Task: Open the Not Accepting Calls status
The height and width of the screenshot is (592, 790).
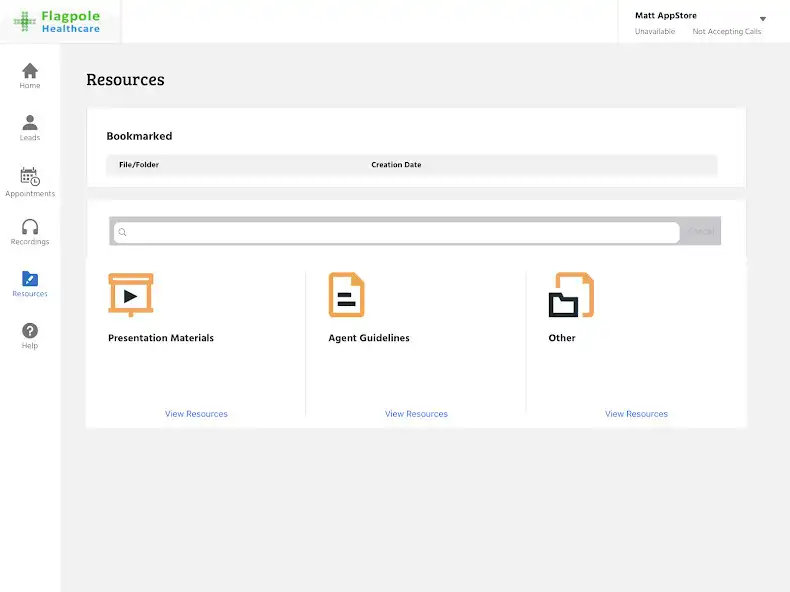Action: pyautogui.click(x=726, y=32)
